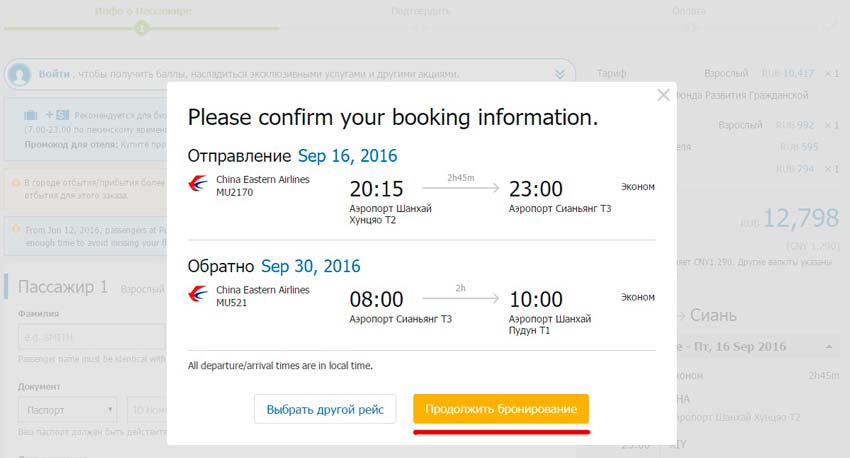Click the document ID number input field
This screenshot has width=850, height=458.
147,409
